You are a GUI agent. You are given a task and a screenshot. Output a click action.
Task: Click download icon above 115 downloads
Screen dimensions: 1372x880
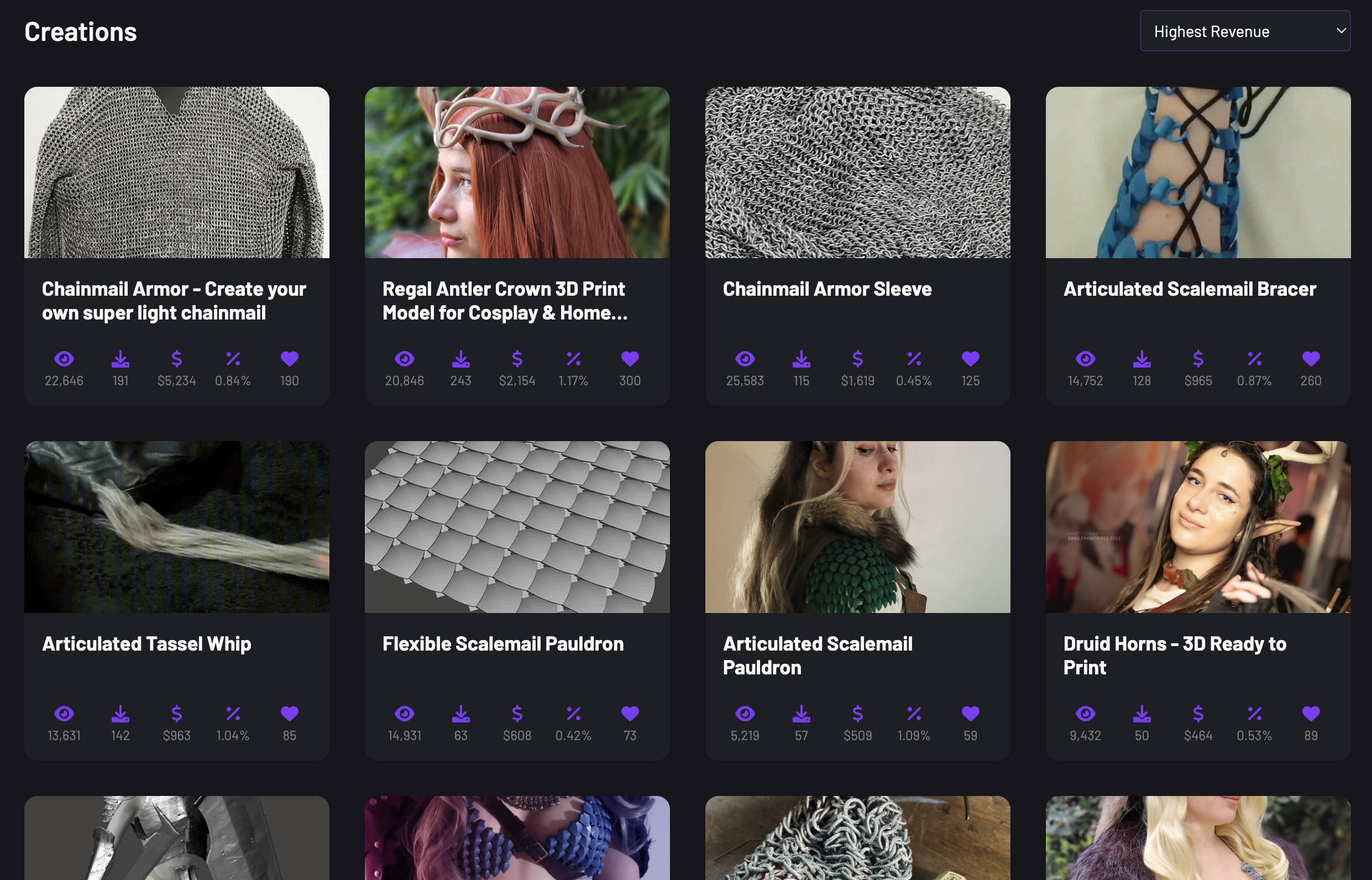[x=801, y=359]
